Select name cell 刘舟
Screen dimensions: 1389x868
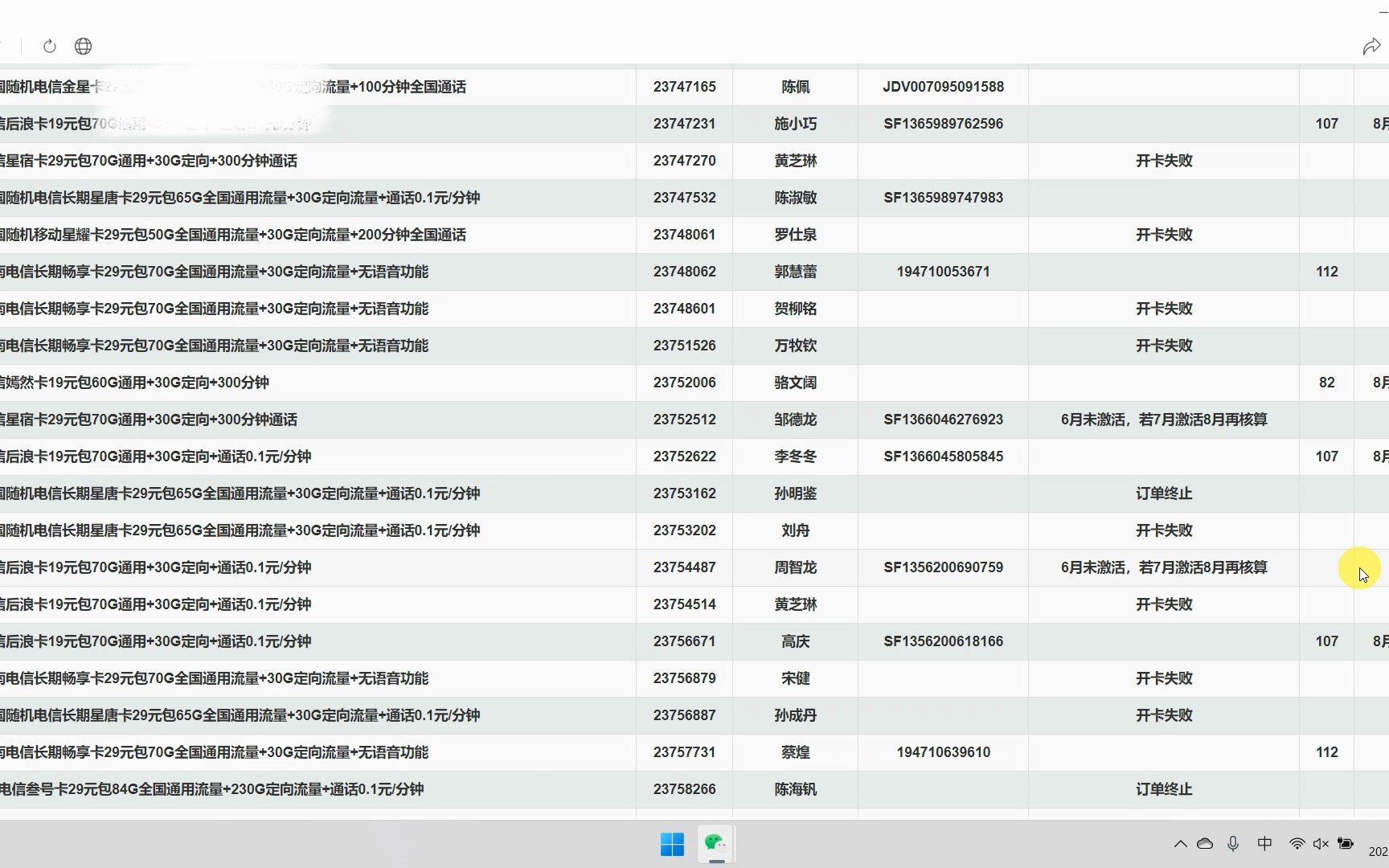click(796, 530)
